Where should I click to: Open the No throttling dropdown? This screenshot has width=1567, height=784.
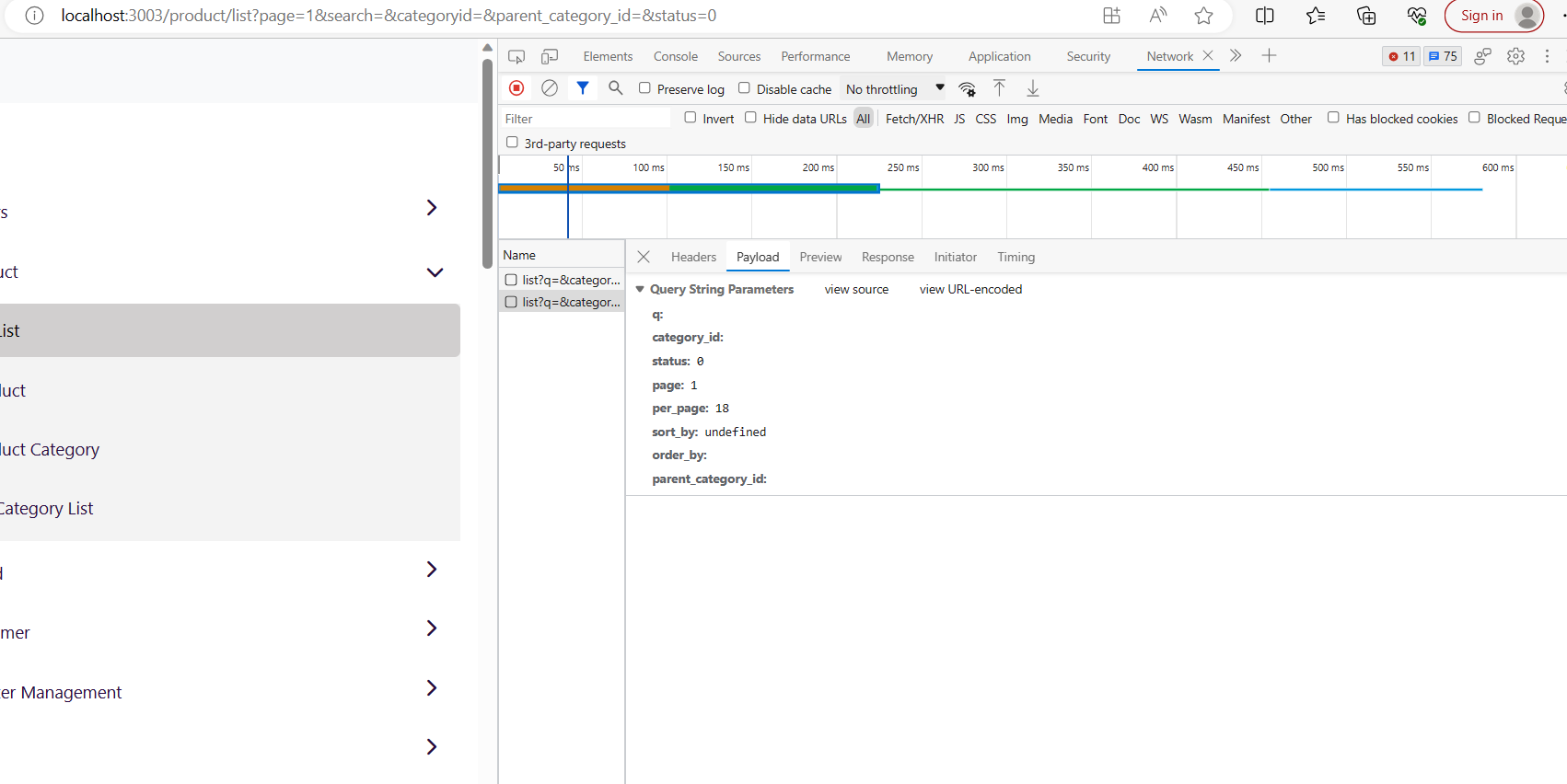895,89
